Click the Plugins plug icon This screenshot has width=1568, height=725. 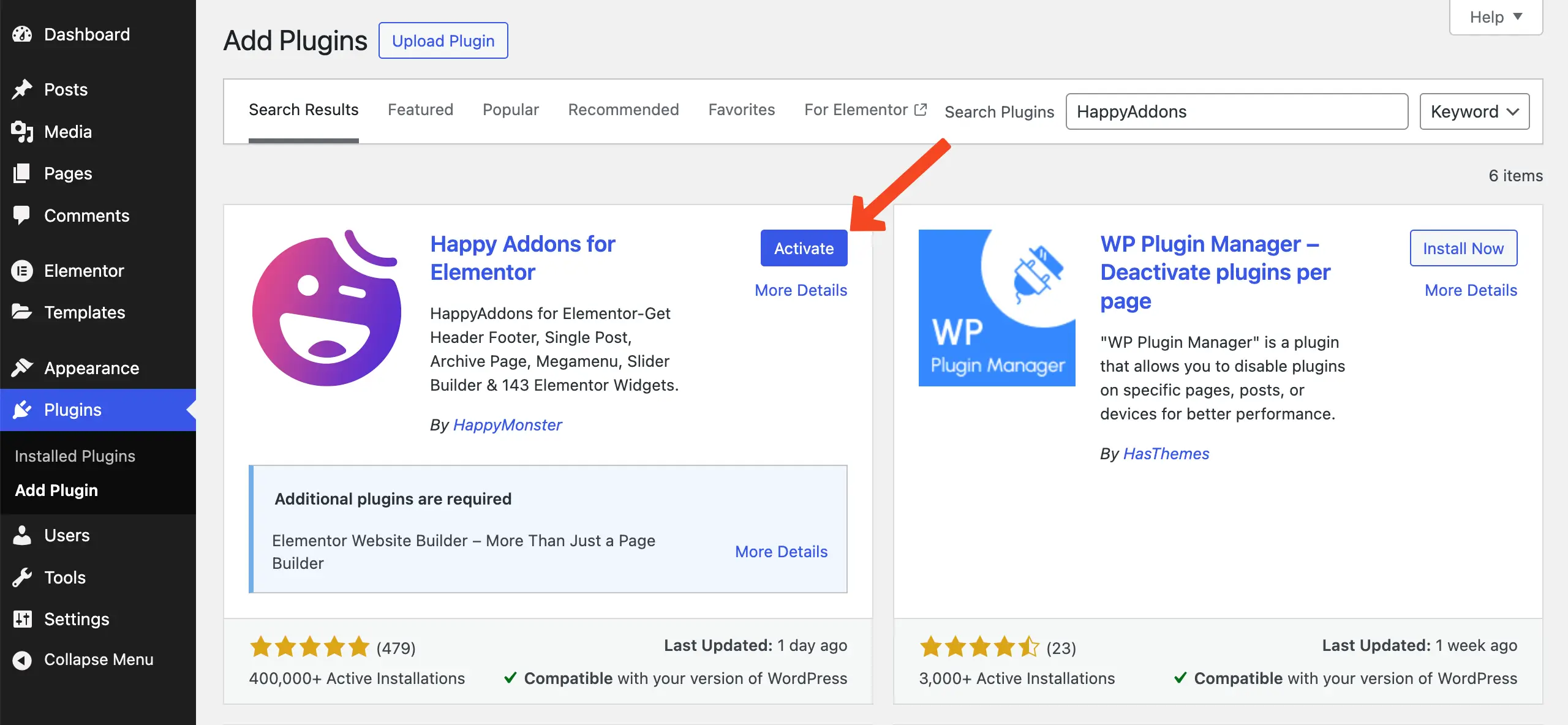pos(22,409)
